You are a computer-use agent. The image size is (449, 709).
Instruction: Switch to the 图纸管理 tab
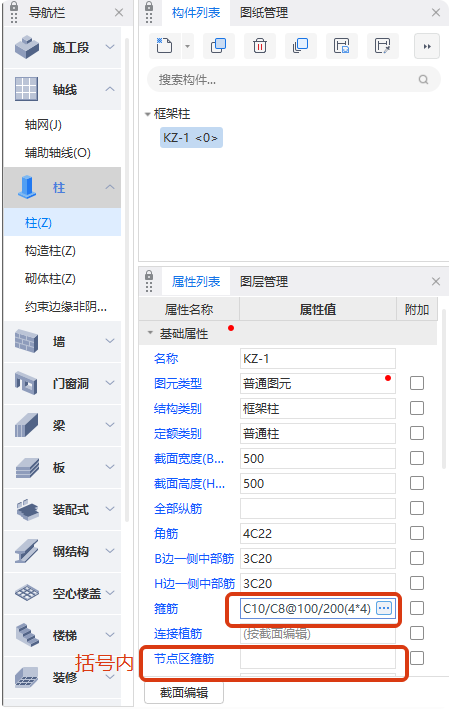point(264,13)
